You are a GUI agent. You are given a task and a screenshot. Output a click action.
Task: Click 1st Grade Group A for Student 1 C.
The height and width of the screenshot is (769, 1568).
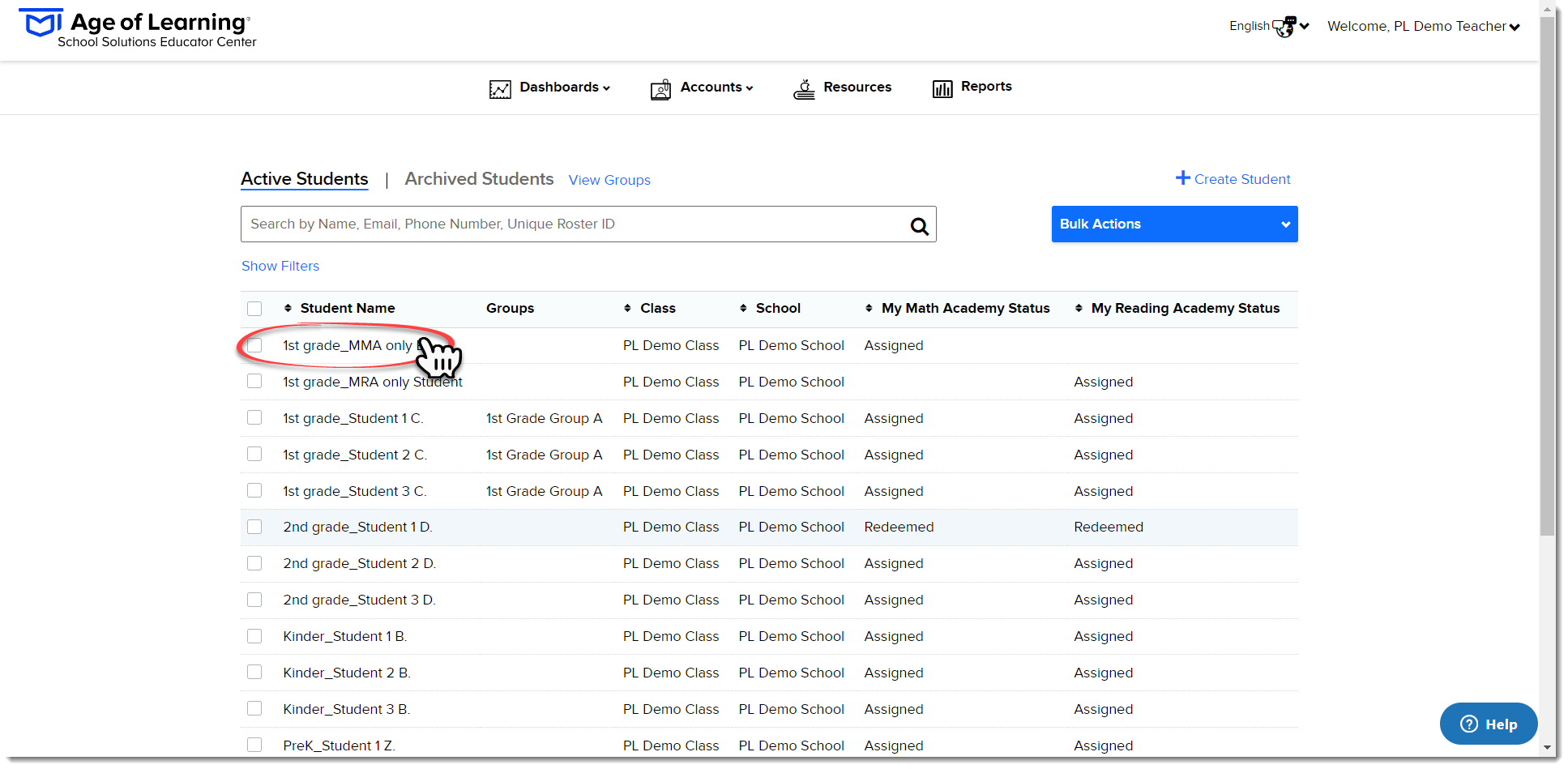coord(544,418)
